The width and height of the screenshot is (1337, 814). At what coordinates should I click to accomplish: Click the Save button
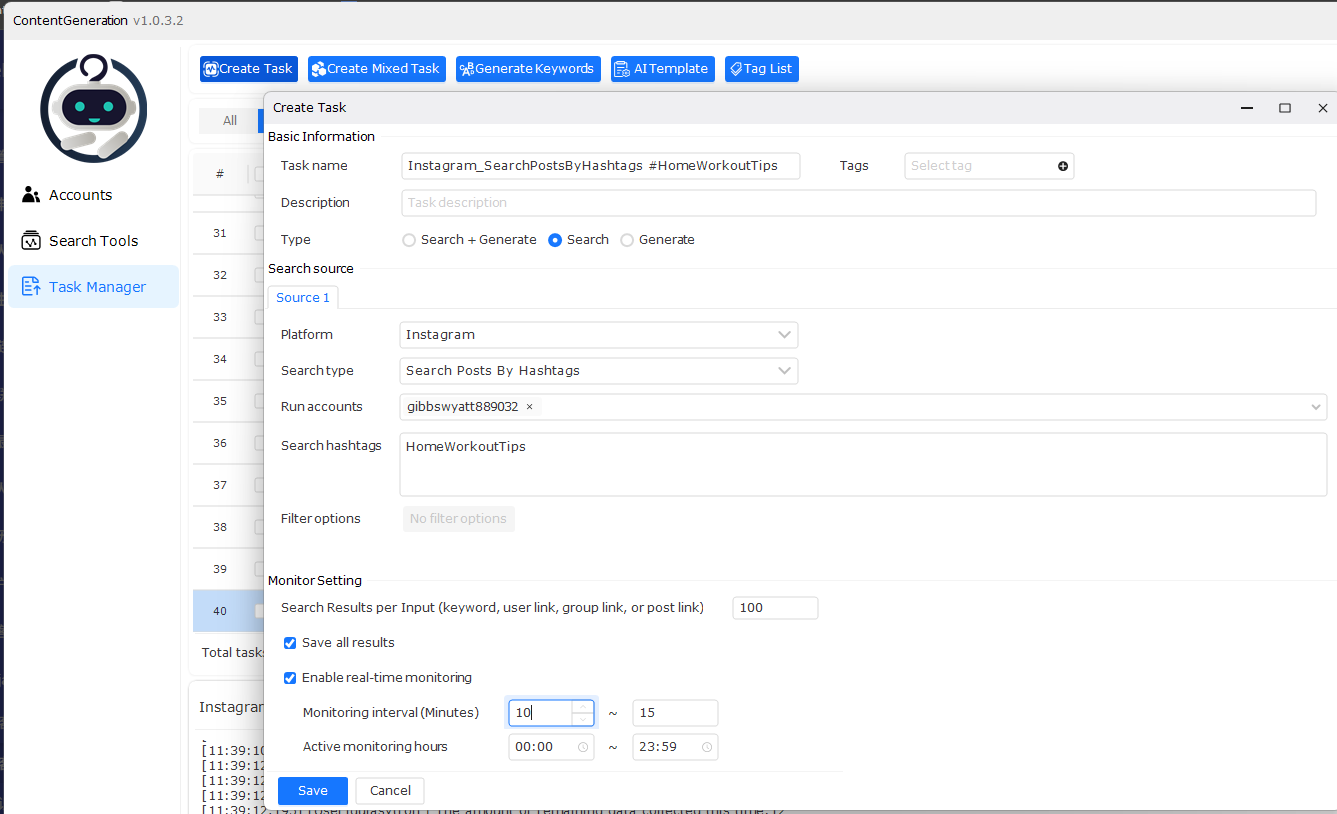tap(312, 791)
